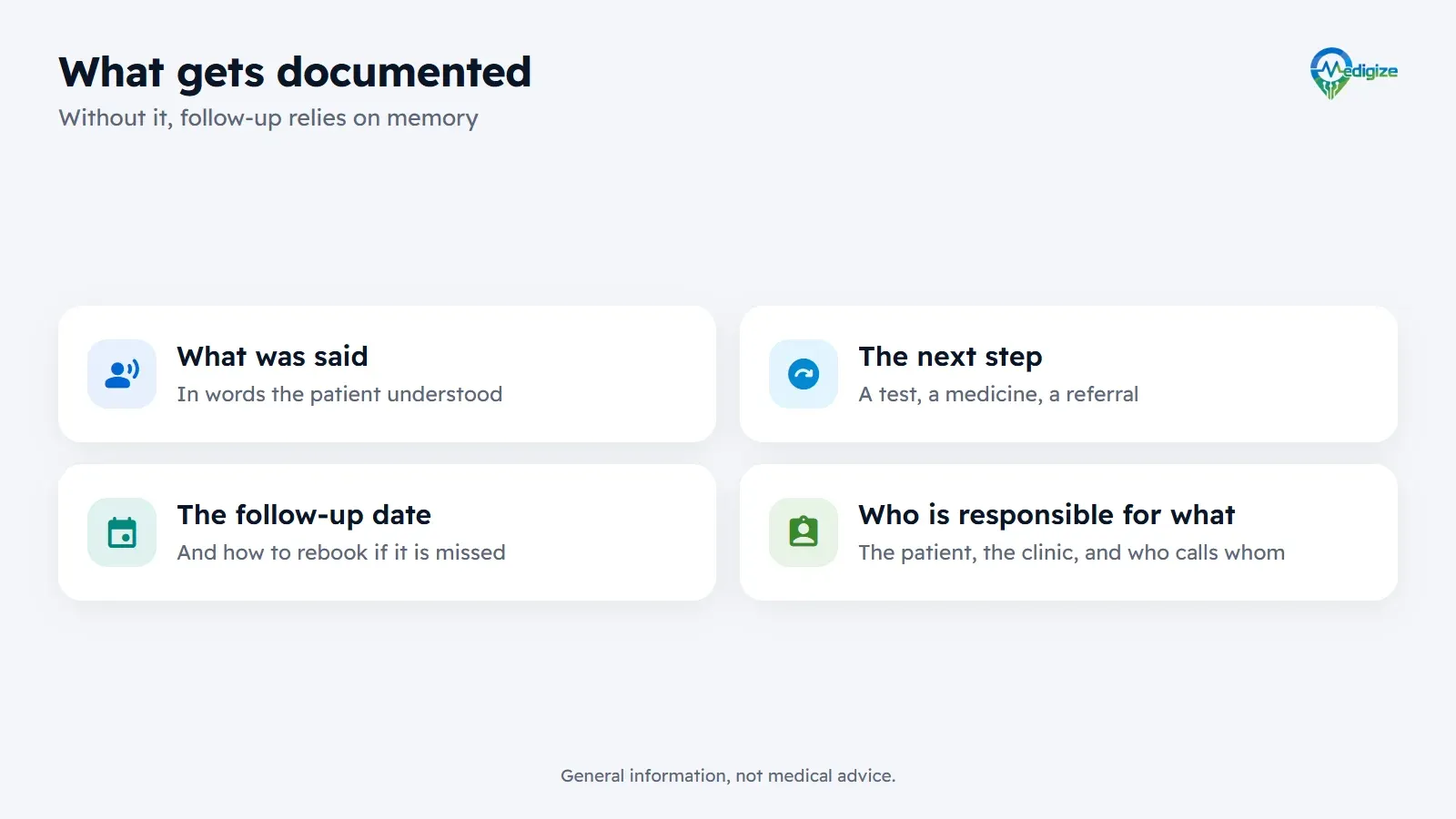Click 'Who is responsible for what' heading
Viewport: 1456px width, 819px height.
pos(1046,515)
